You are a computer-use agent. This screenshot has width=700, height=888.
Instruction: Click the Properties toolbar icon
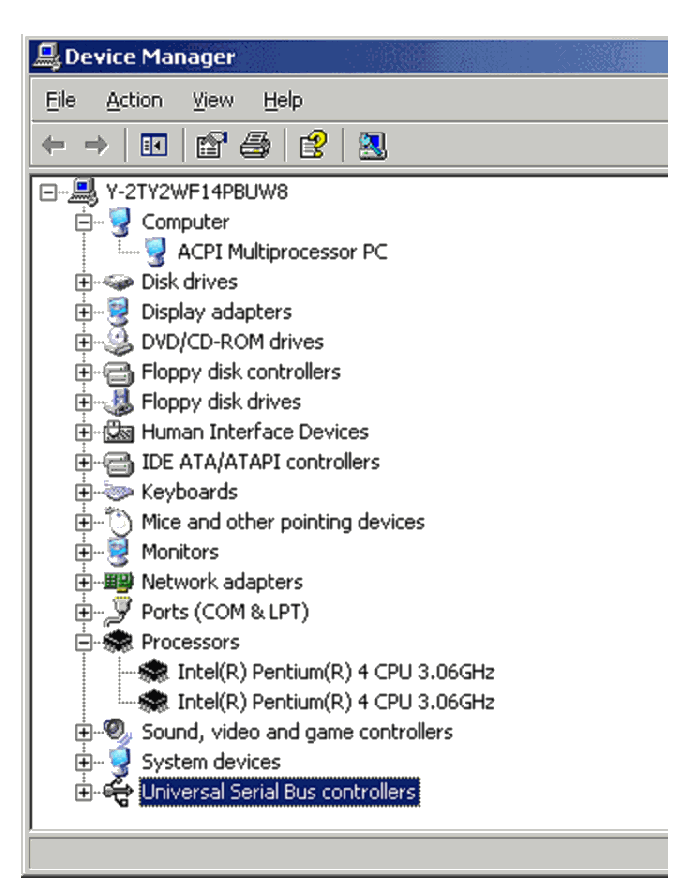click(x=211, y=146)
